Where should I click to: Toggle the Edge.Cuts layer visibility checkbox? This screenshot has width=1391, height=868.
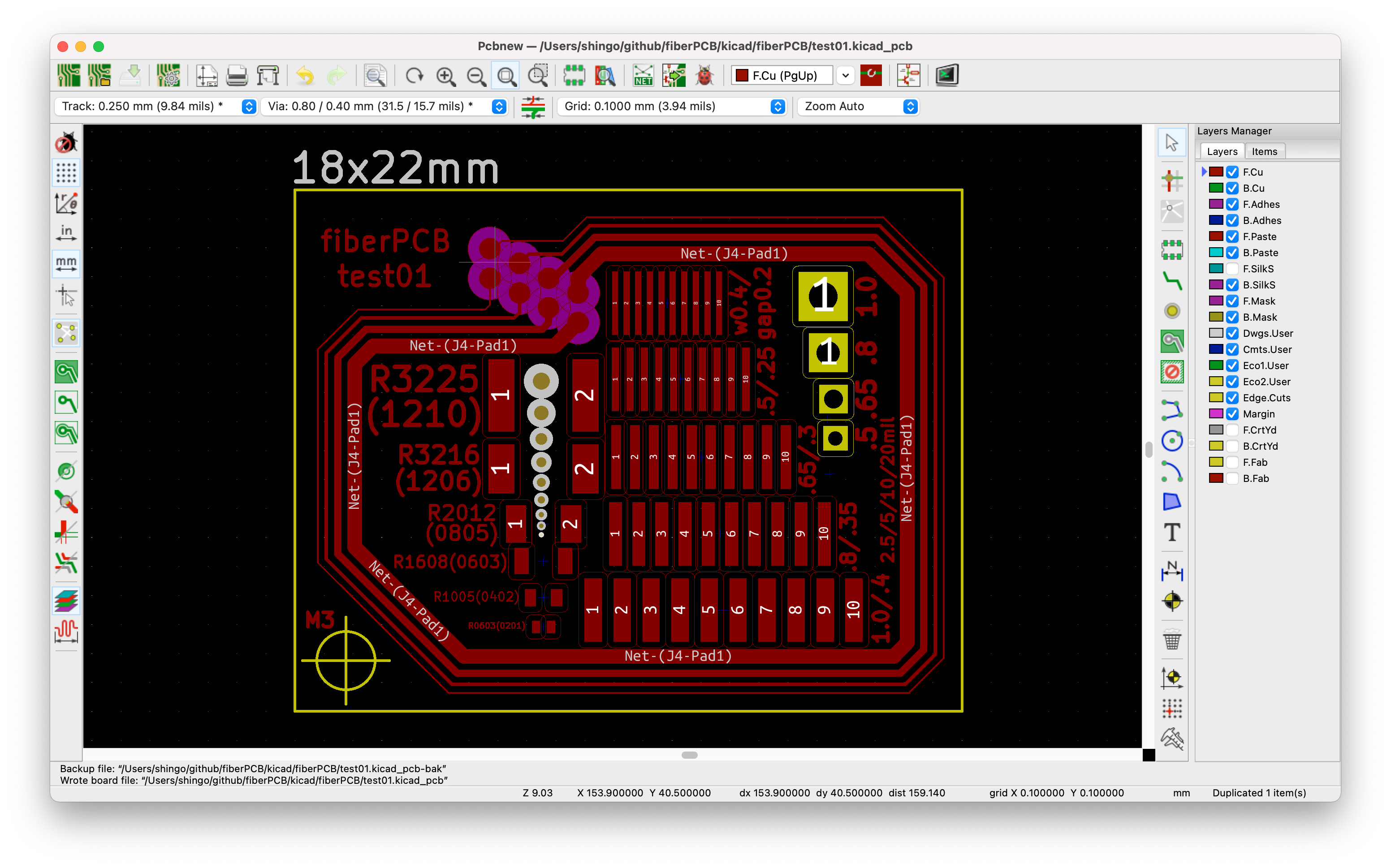point(1232,398)
